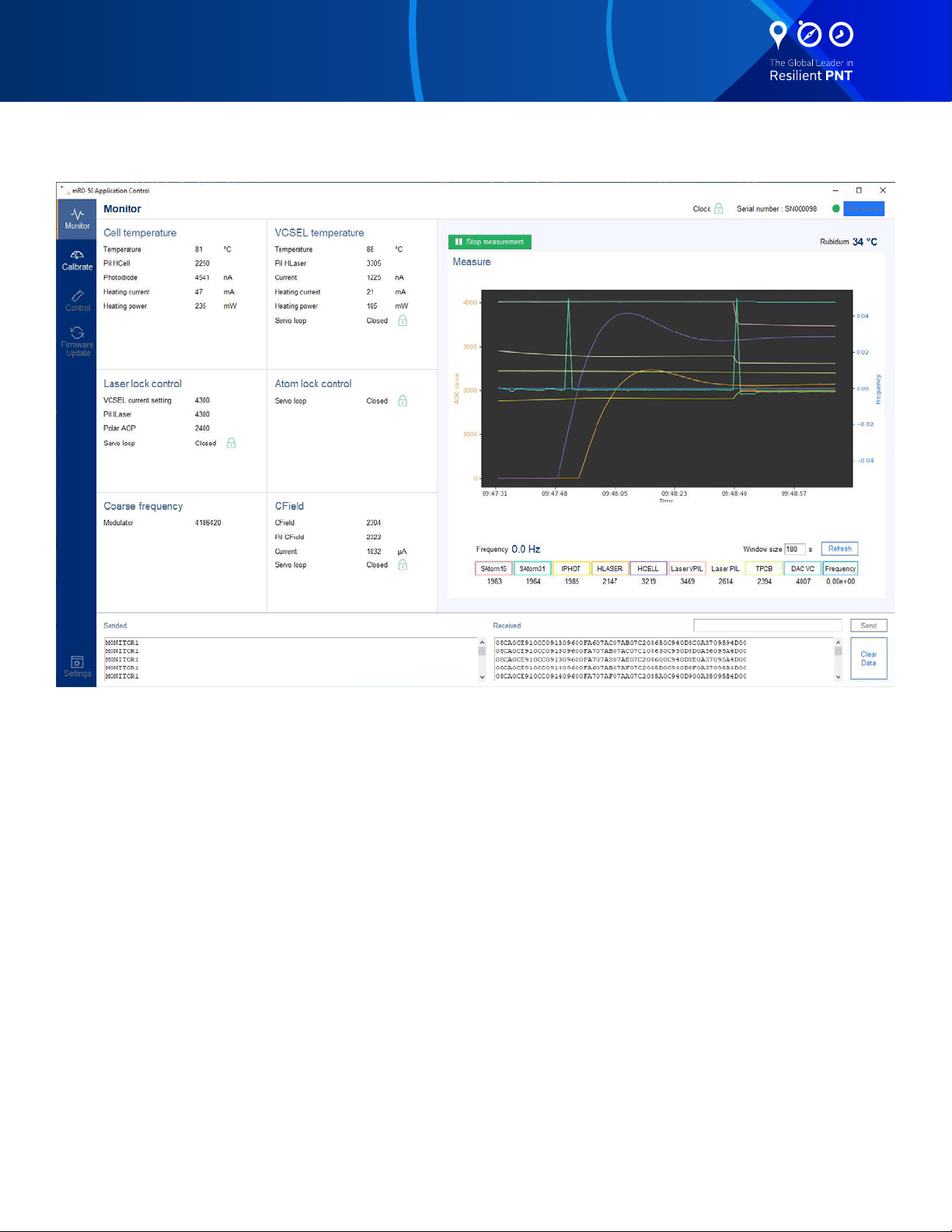Image resolution: width=952 pixels, height=1232 pixels.
Task: Click CField servo loop lock icon
Action: 403,565
